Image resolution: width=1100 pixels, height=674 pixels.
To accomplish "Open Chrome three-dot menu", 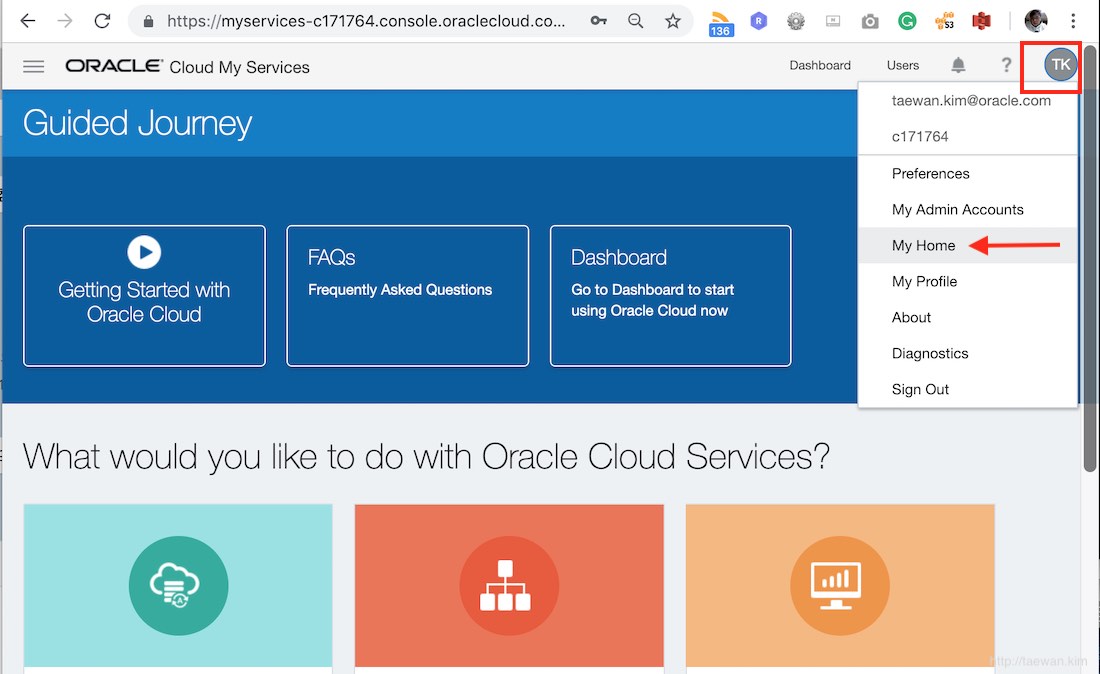I will coord(1073,21).
